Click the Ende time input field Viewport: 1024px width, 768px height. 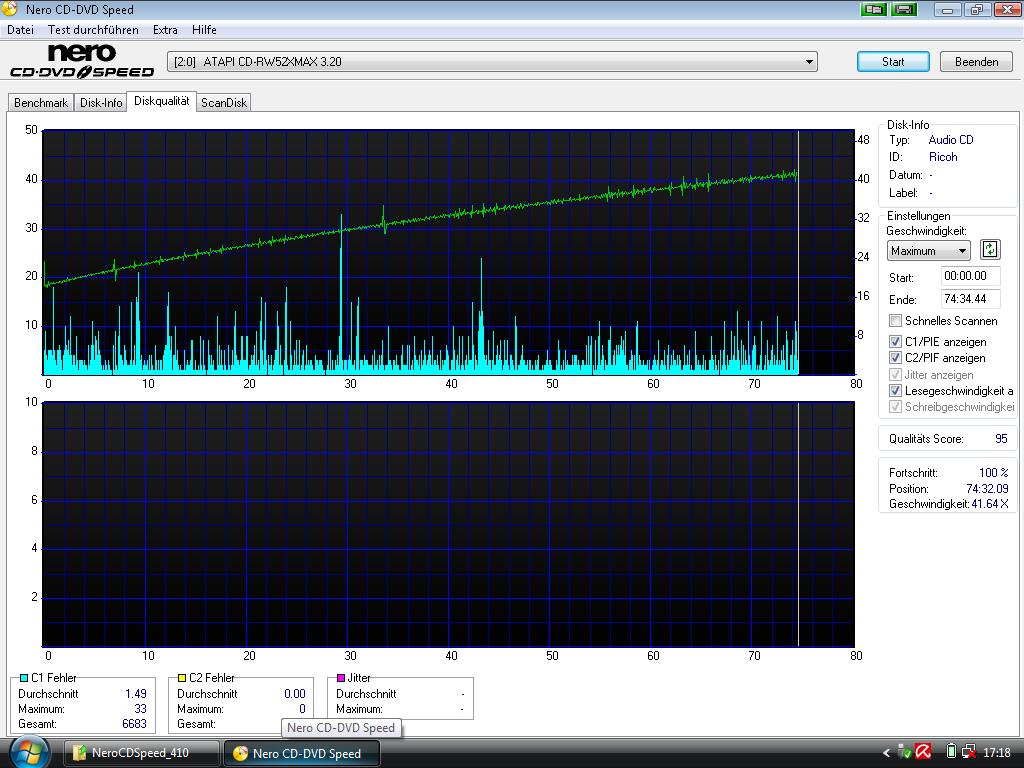(x=969, y=299)
